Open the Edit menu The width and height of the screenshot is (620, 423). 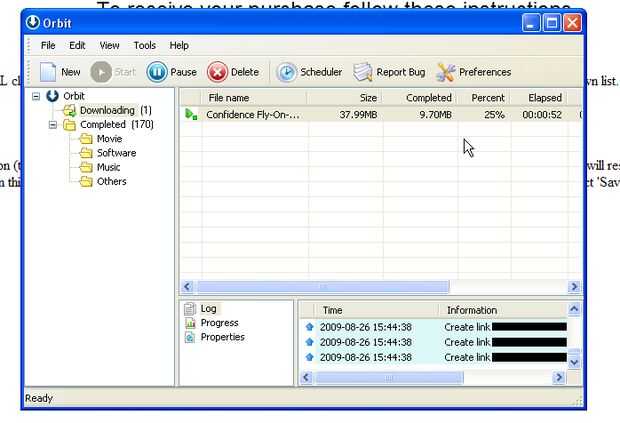pyautogui.click(x=77, y=45)
